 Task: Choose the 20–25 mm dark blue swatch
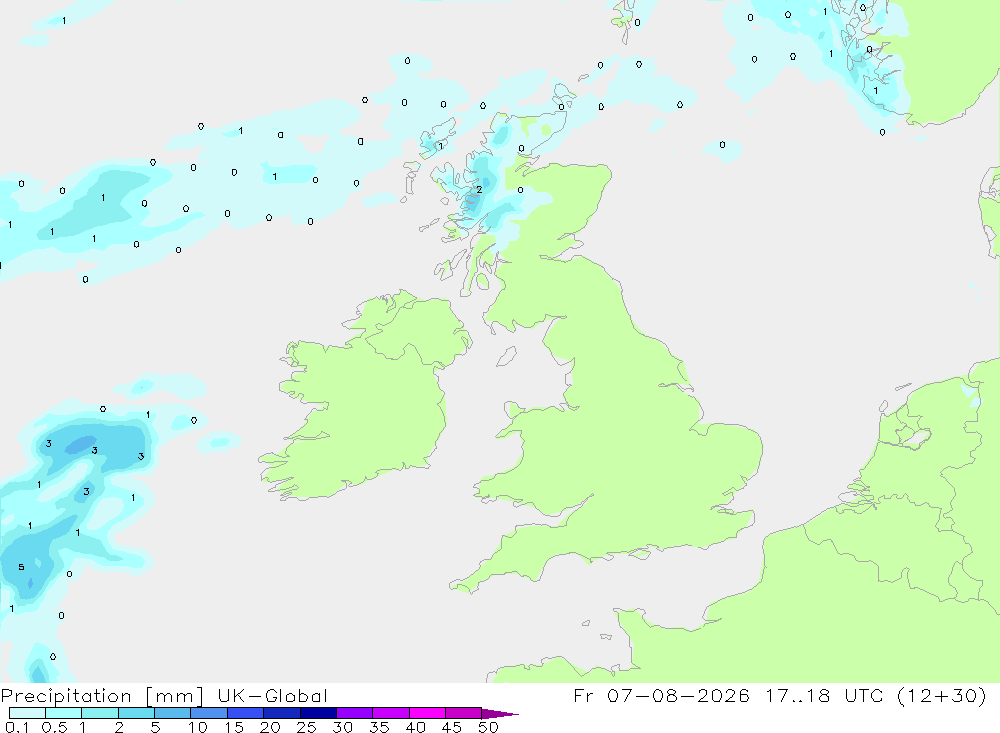(x=282, y=713)
